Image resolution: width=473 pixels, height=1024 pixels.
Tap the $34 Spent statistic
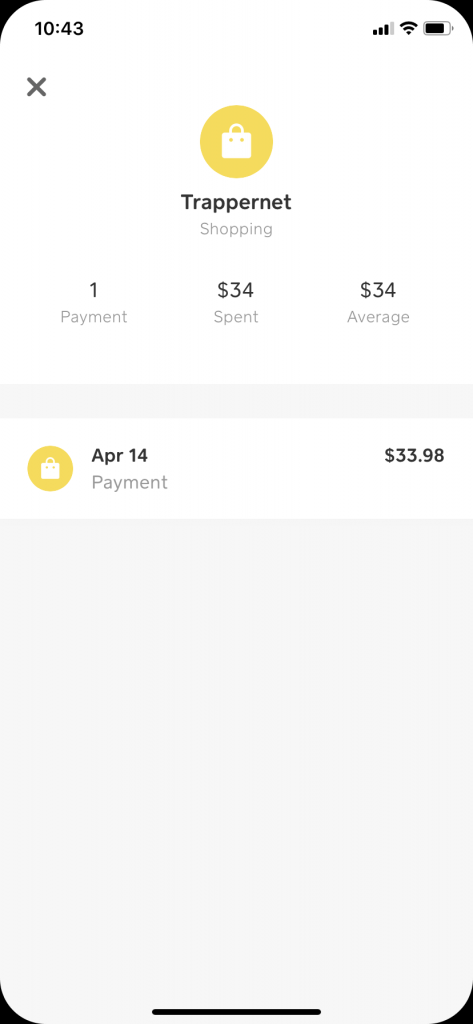[x=236, y=302]
